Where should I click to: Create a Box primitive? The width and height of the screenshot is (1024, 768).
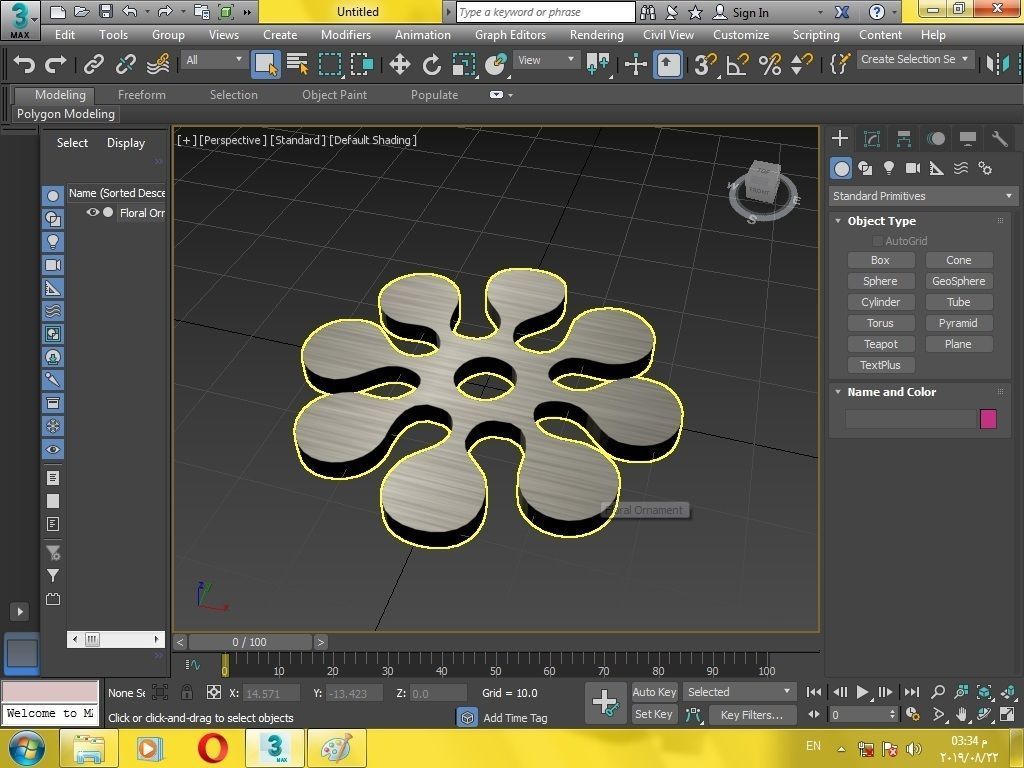880,260
